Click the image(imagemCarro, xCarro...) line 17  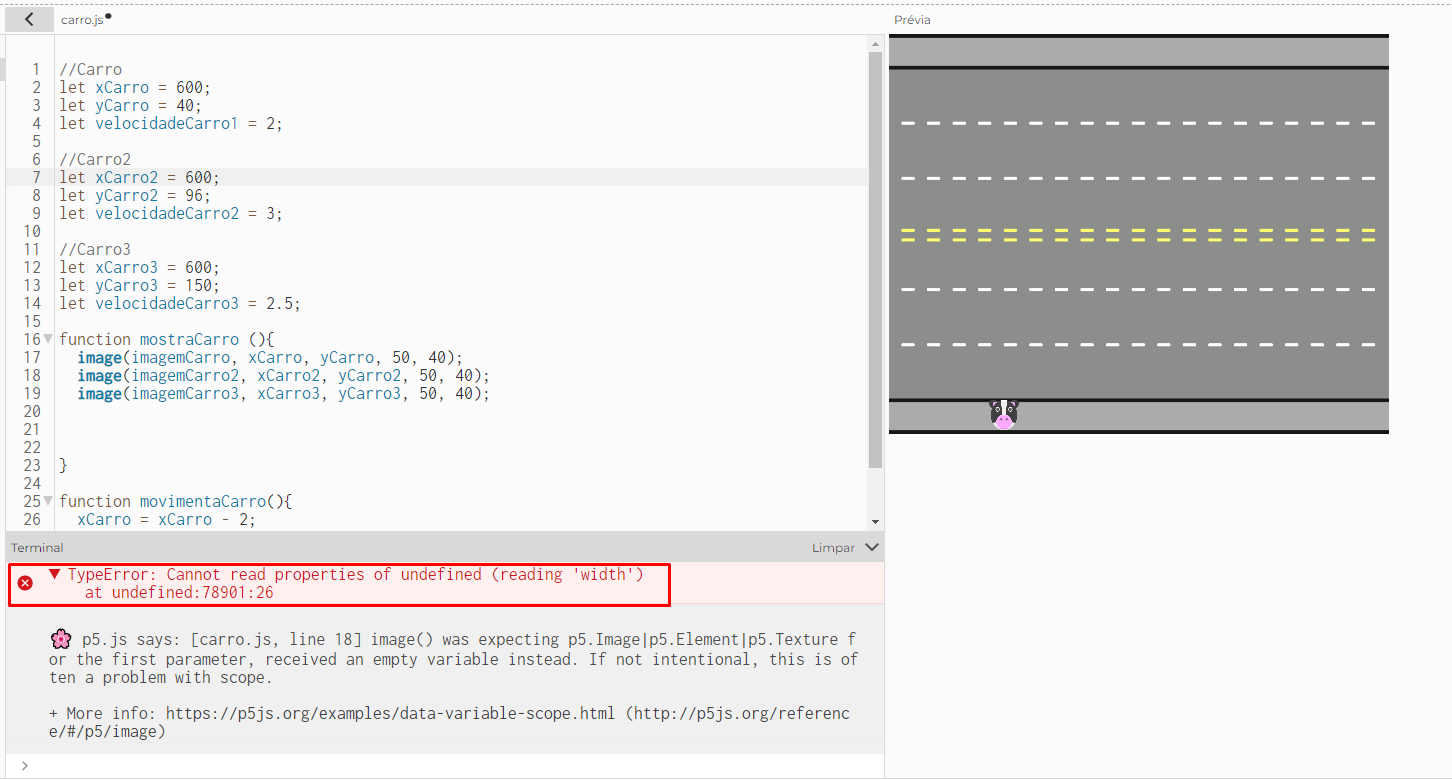point(270,358)
